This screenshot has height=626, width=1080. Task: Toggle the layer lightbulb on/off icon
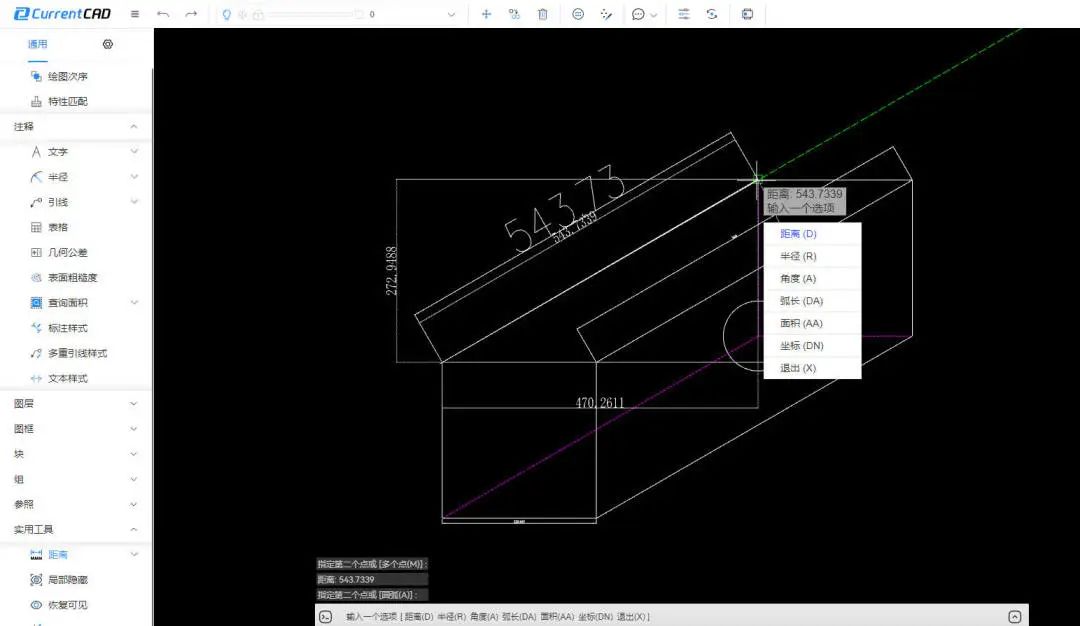tap(226, 15)
